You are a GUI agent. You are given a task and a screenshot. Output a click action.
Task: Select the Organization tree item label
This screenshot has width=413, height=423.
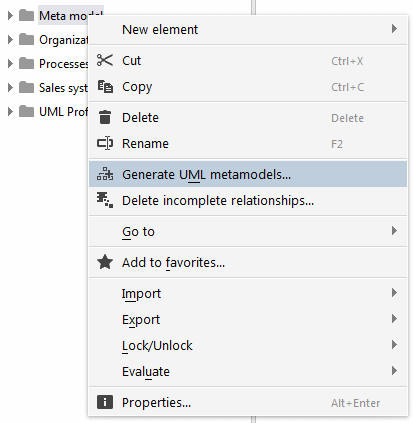click(64, 40)
